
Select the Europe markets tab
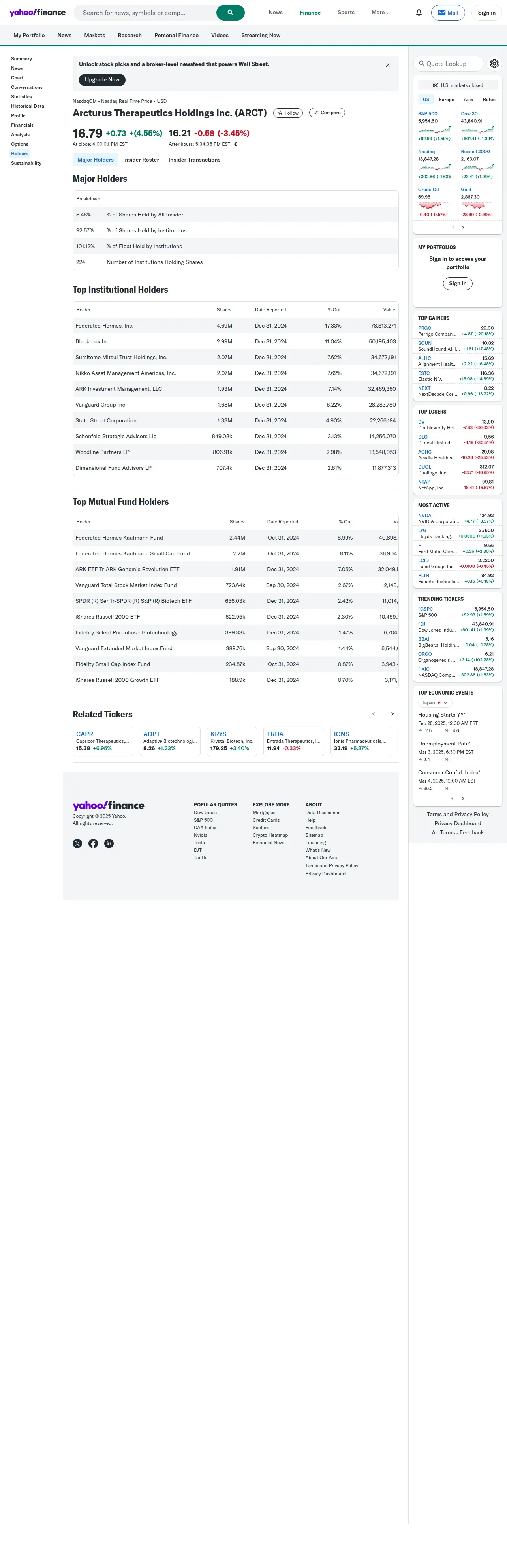click(x=447, y=99)
